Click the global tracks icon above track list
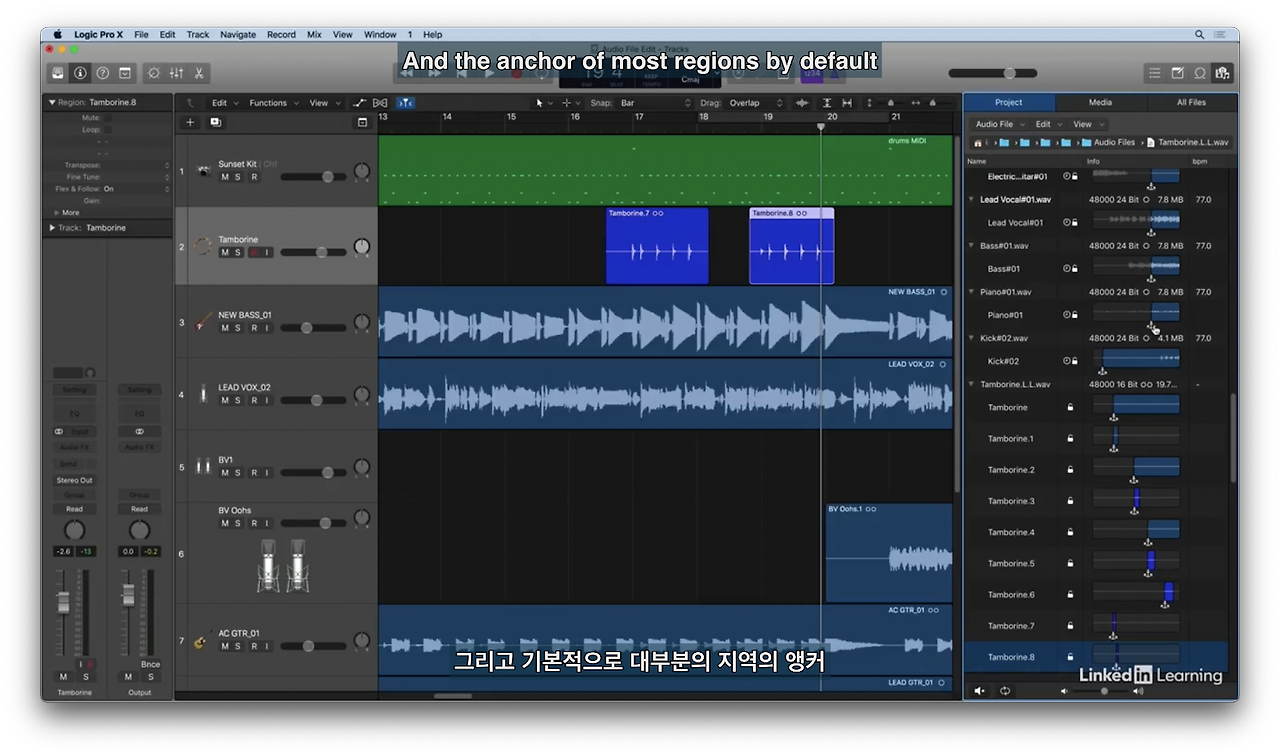The height and width of the screenshot is (756, 1280). (x=362, y=122)
